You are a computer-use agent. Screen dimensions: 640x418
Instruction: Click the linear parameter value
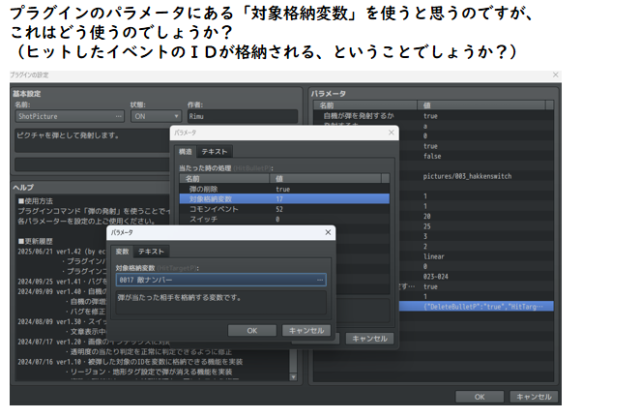click(x=433, y=256)
